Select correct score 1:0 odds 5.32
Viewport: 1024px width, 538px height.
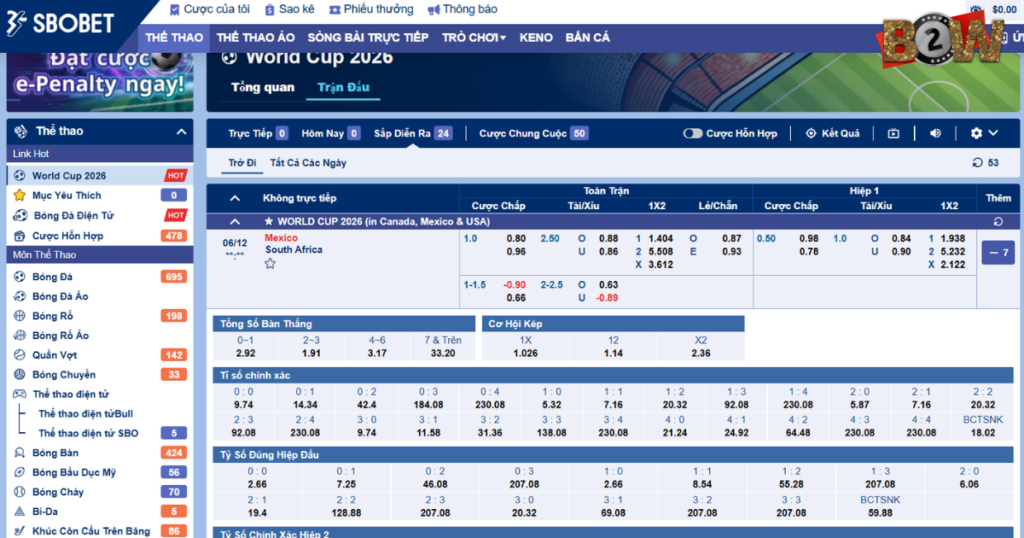552,405
